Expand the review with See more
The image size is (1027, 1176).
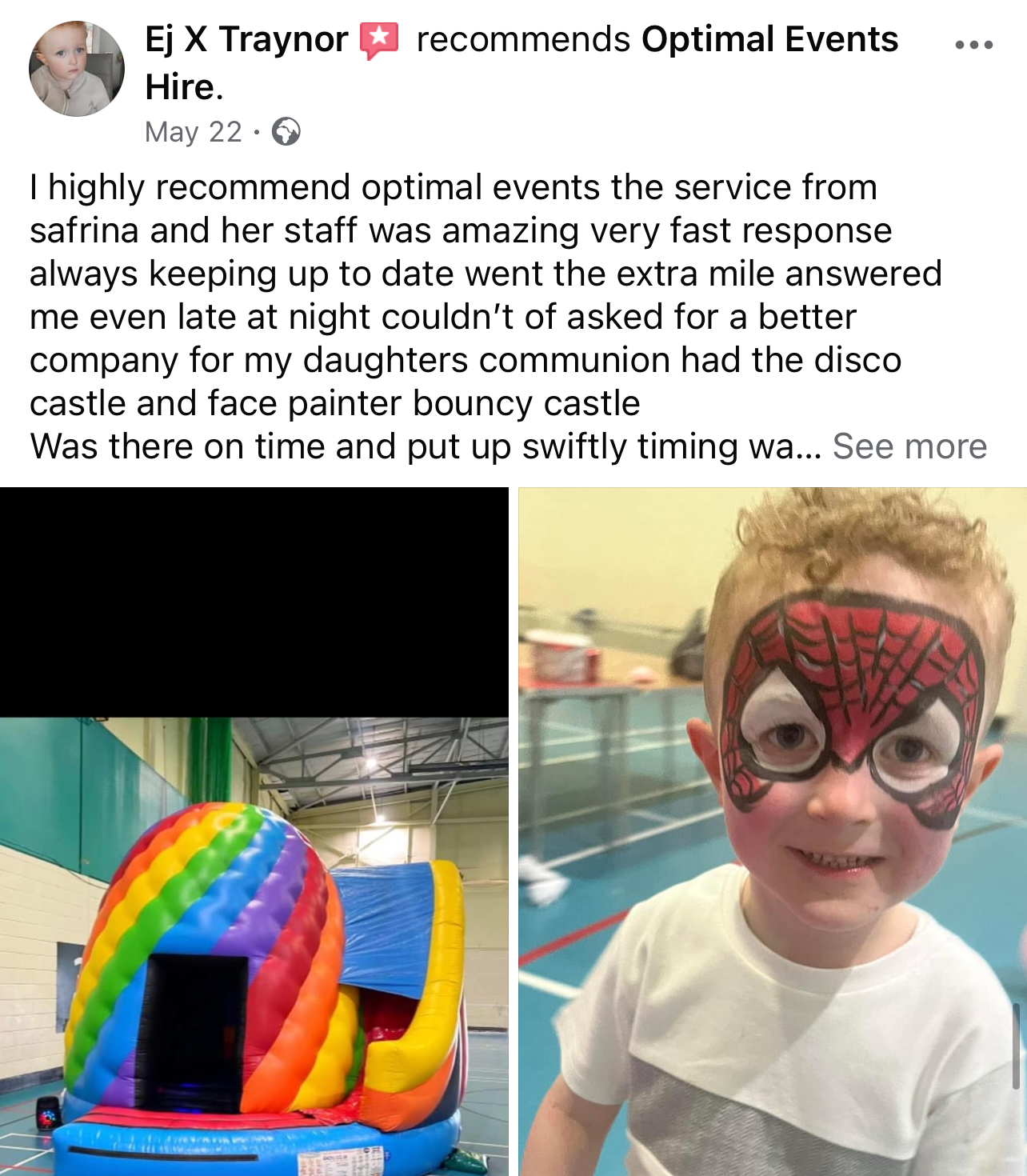click(909, 446)
